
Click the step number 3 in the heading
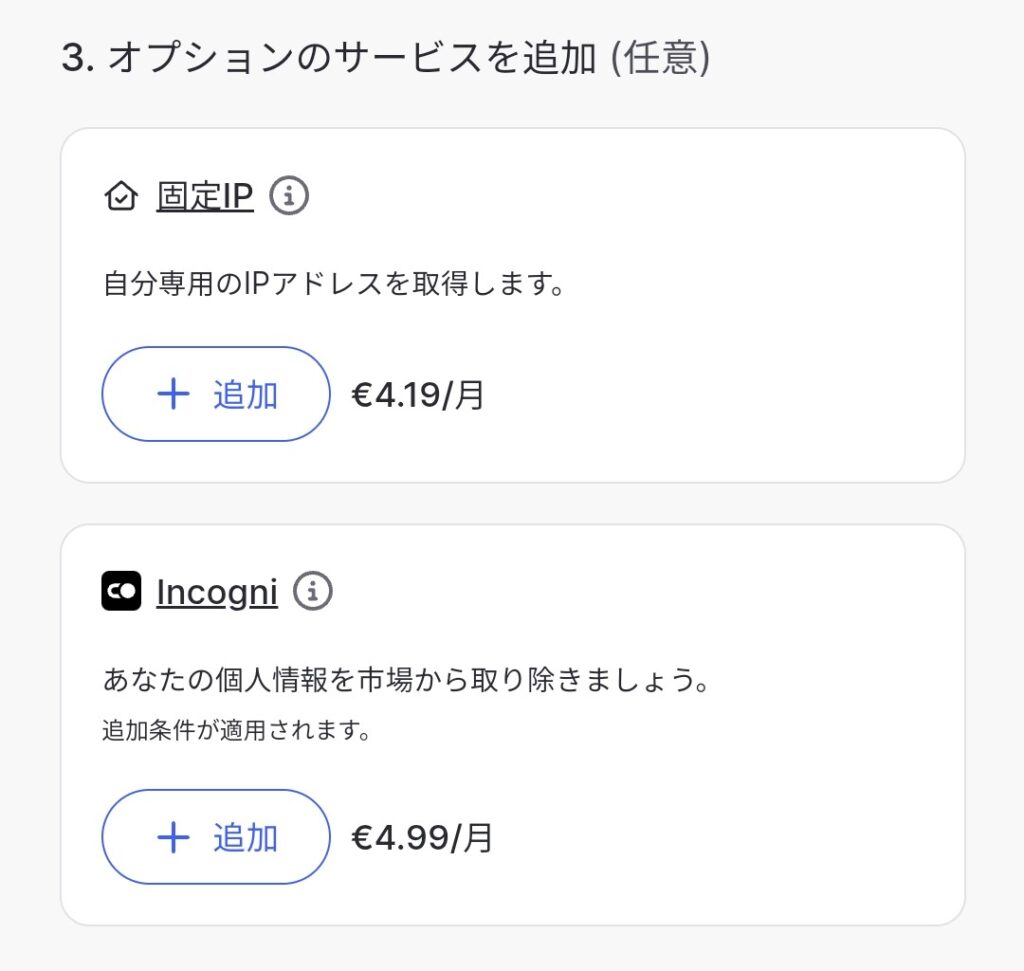[74, 58]
